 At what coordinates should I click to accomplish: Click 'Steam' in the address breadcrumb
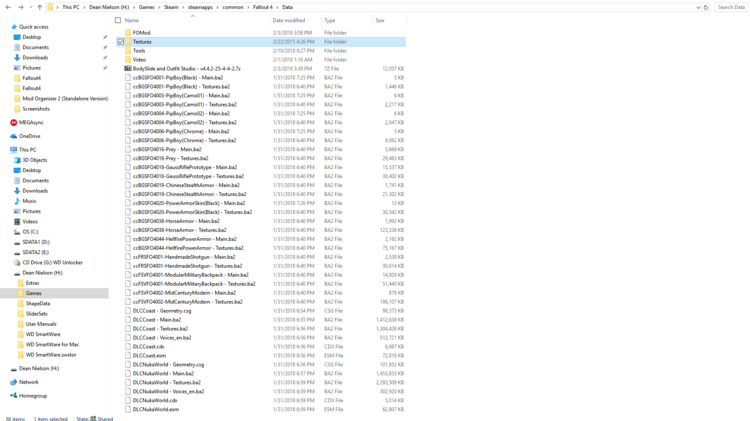[171, 7]
